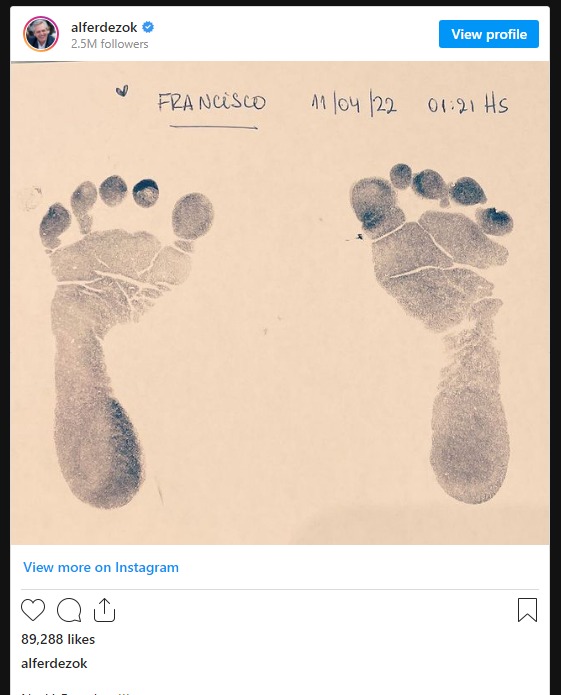Click the 89,288 likes count
561x695 pixels.
click(58, 639)
